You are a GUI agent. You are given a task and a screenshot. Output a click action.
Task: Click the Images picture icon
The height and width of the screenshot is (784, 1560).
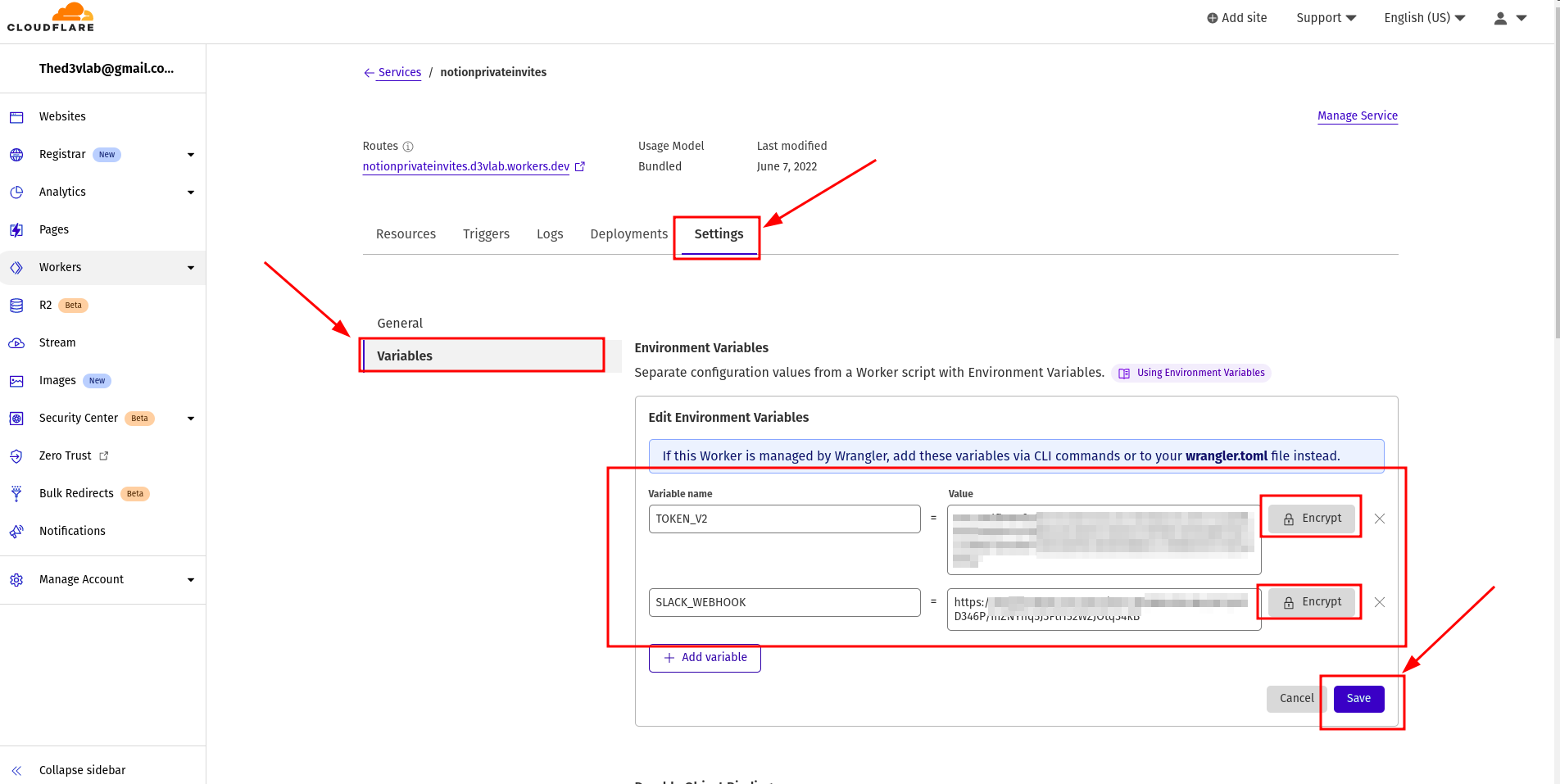(x=16, y=381)
